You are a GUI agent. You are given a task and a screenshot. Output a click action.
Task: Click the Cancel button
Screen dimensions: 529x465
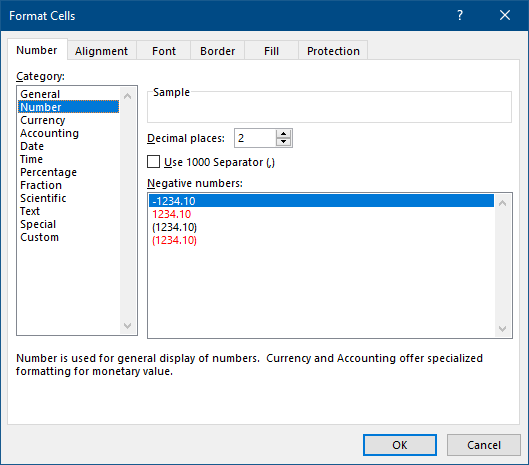coord(484,445)
